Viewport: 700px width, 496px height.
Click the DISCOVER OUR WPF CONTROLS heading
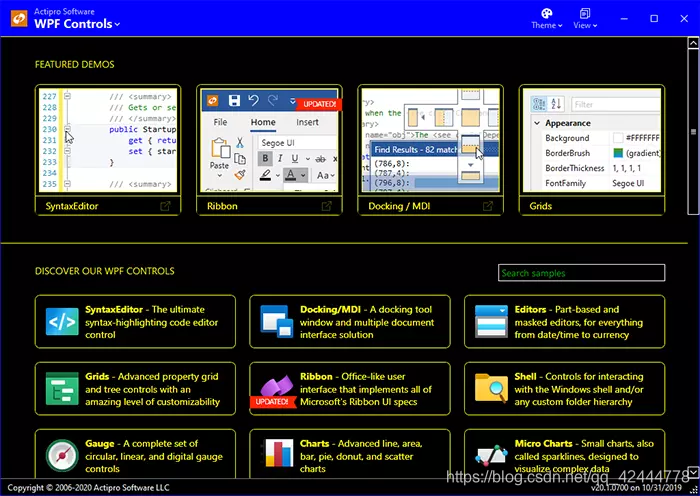click(104, 271)
